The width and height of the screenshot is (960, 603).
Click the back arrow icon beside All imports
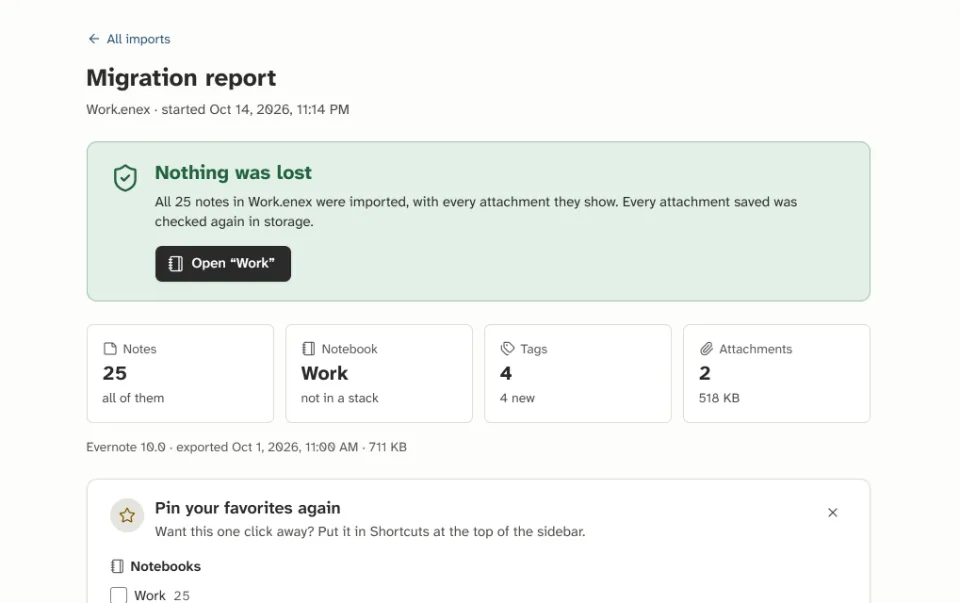[x=94, y=39]
